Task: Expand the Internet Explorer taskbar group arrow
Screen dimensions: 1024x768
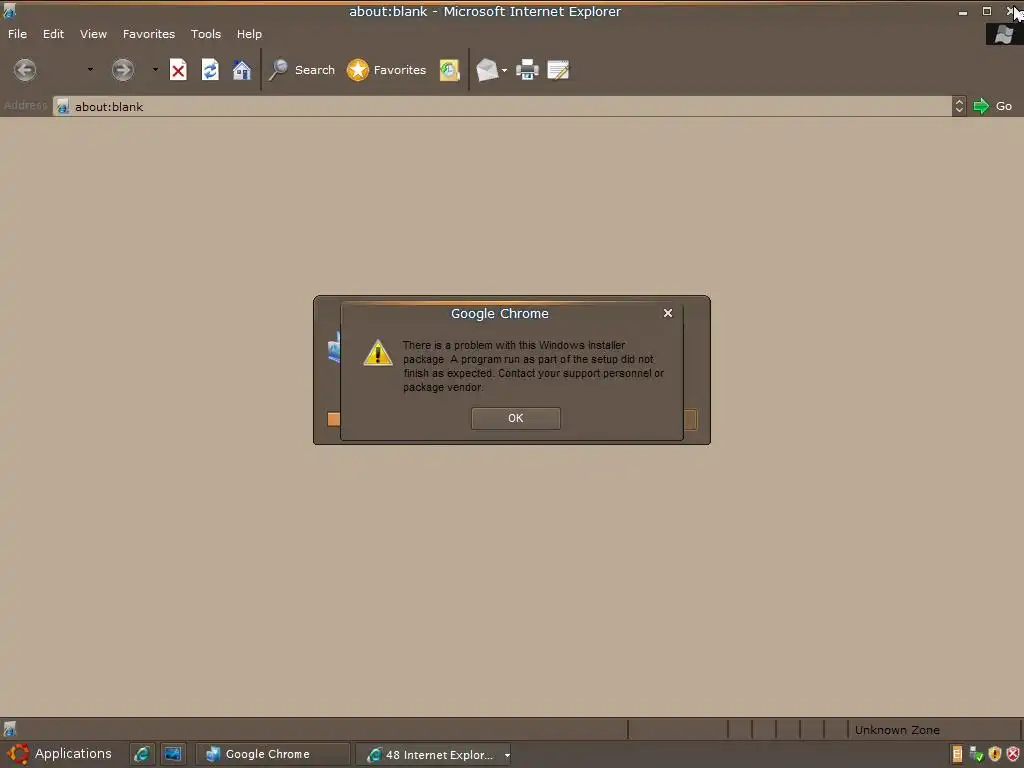Action: [x=507, y=756]
